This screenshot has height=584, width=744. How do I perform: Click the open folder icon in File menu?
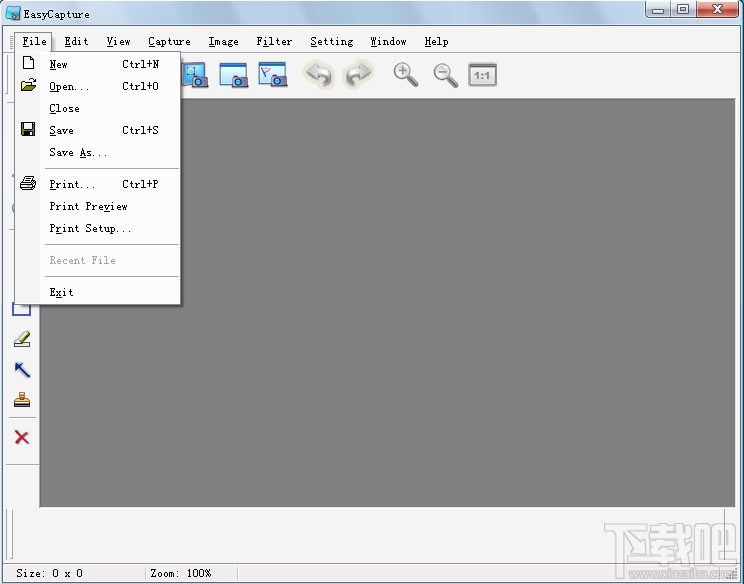28,85
